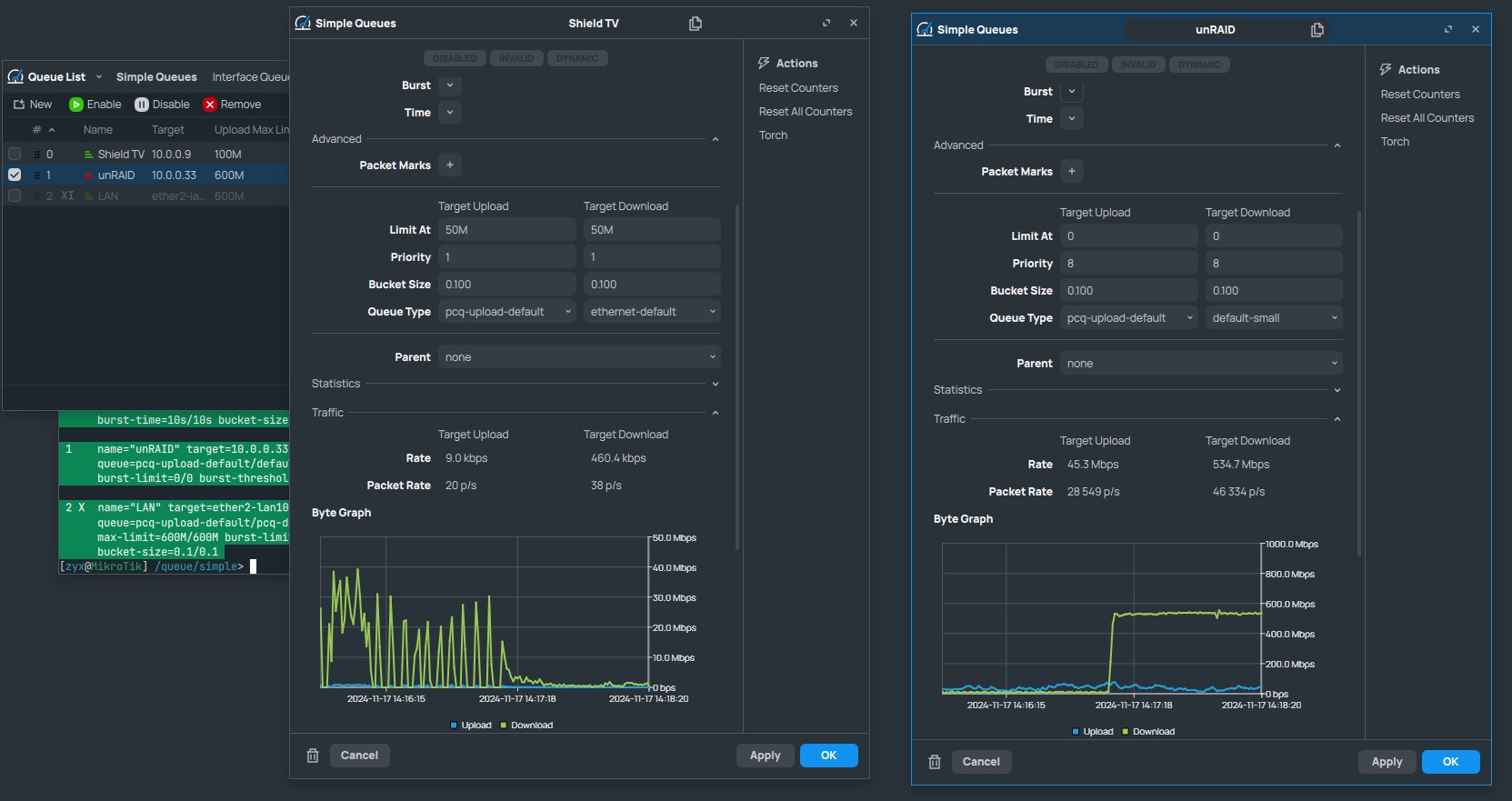This screenshot has height=801, width=1512.
Task: Click trash icon in Shield TV dialog
Action: (x=313, y=756)
